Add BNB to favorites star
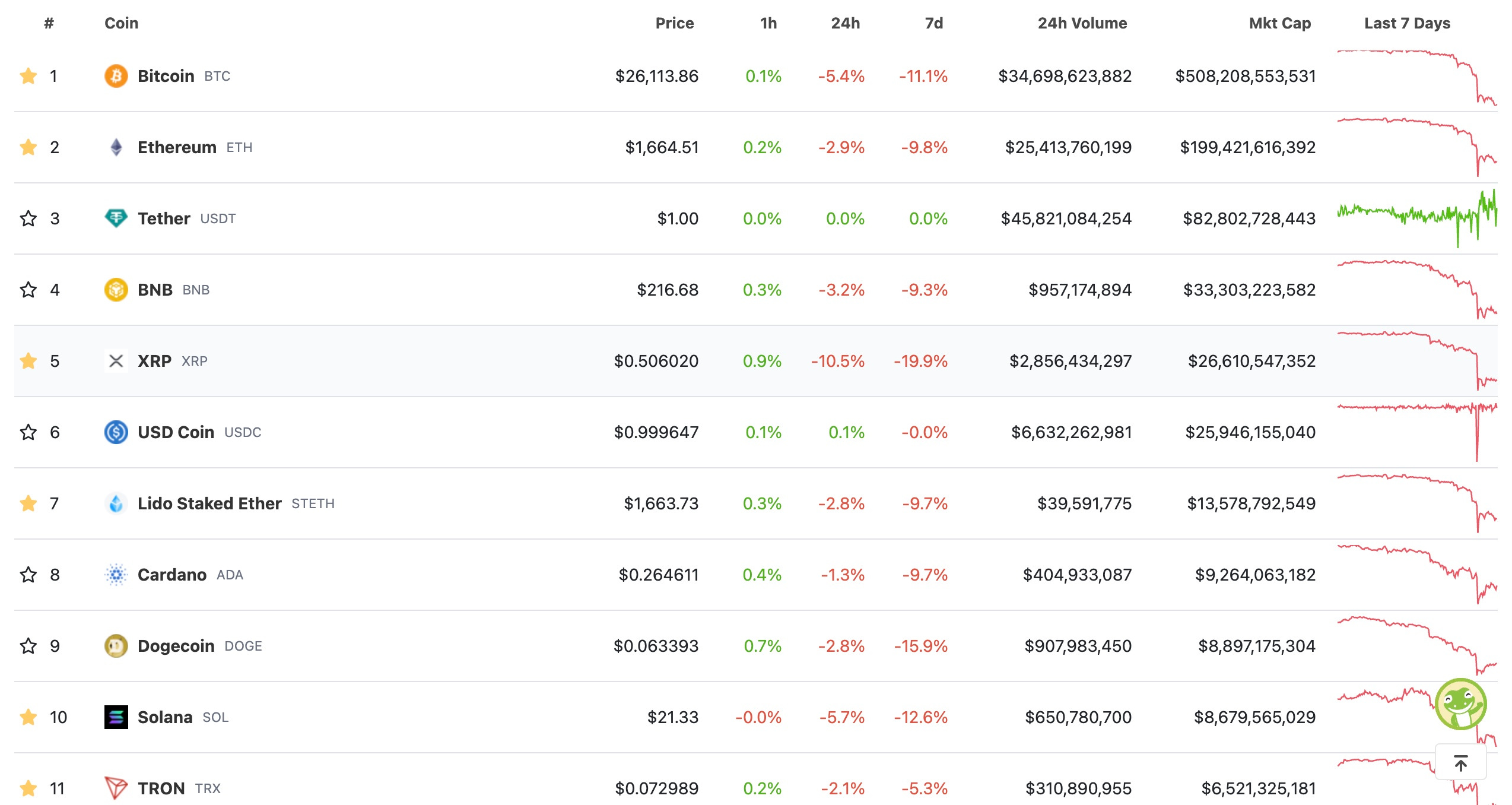Viewport: 1512px width, 805px height. (28, 290)
